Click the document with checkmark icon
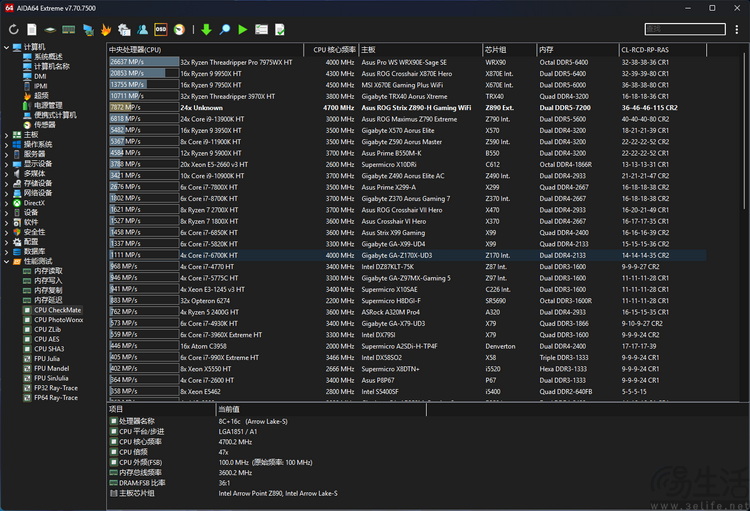This screenshot has height=511, width=750. 280,30
